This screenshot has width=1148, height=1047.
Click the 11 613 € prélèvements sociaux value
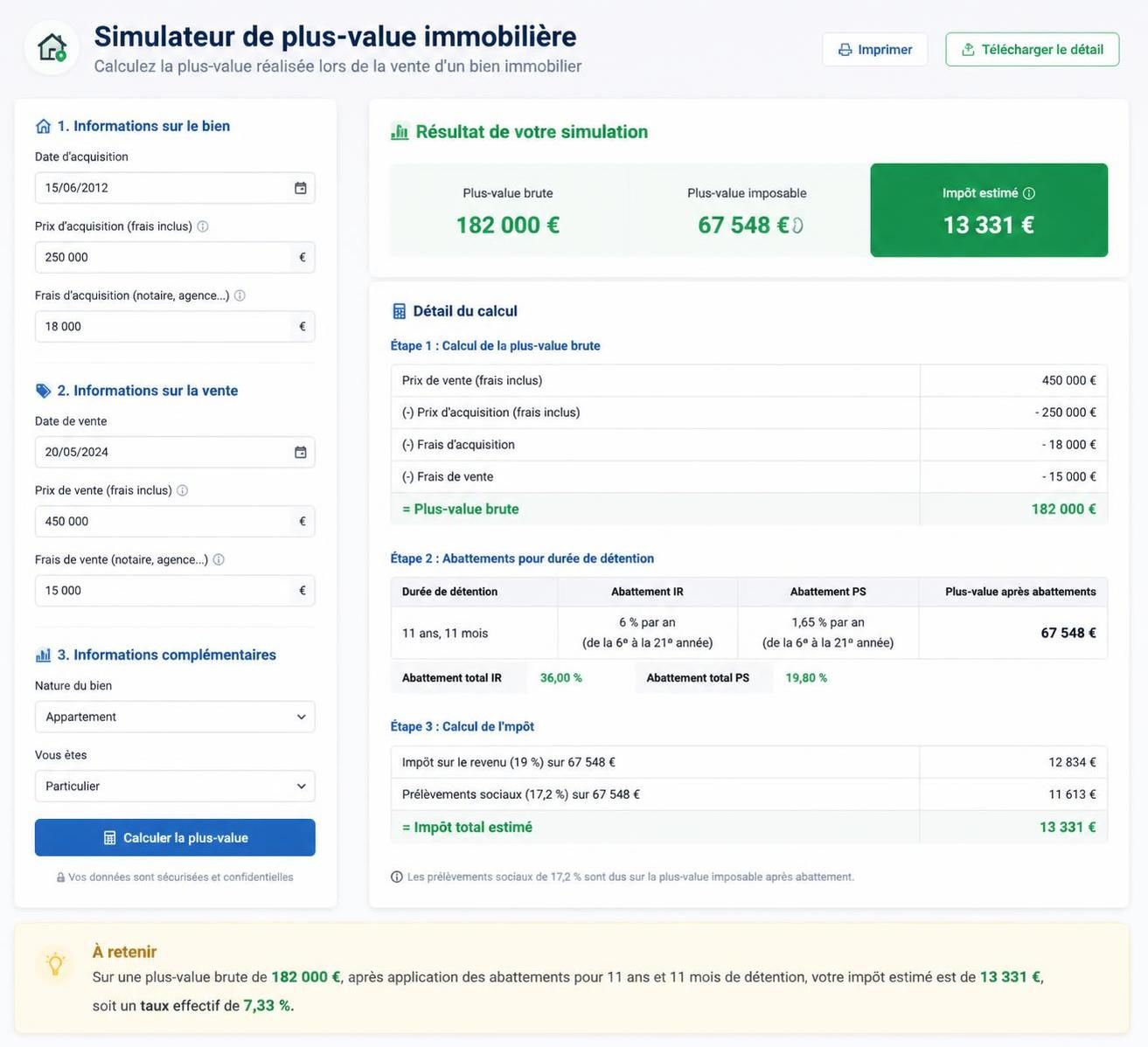1072,794
